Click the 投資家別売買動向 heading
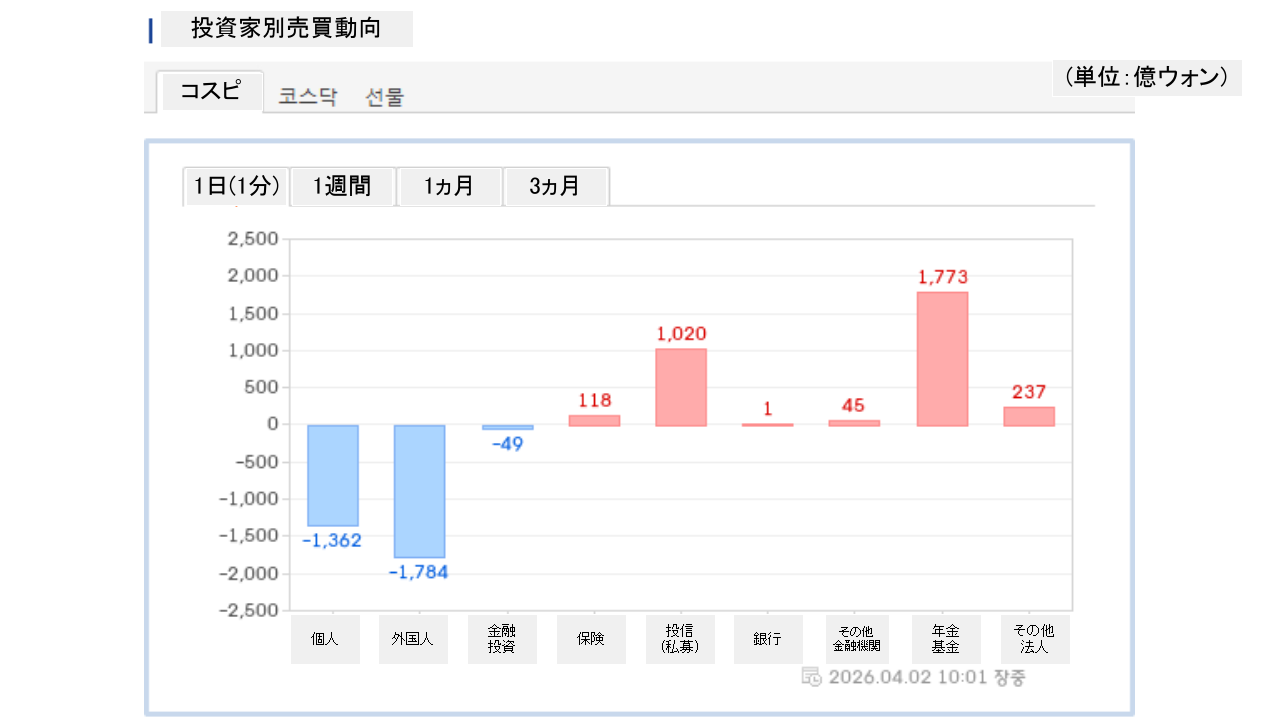 coord(286,29)
